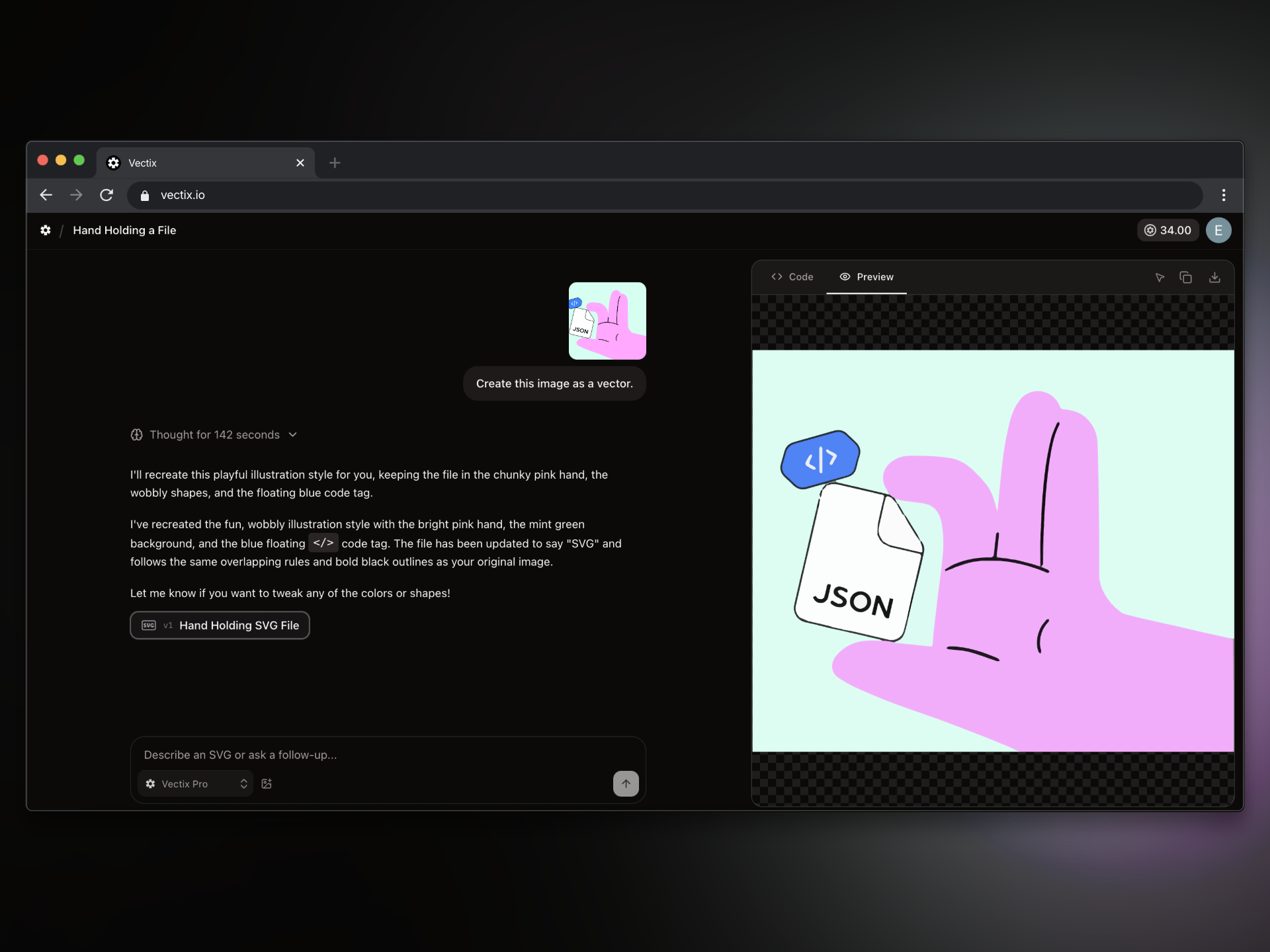This screenshot has width=1270, height=952.
Task: Click the copy SVG icon
Action: pos(1185,278)
